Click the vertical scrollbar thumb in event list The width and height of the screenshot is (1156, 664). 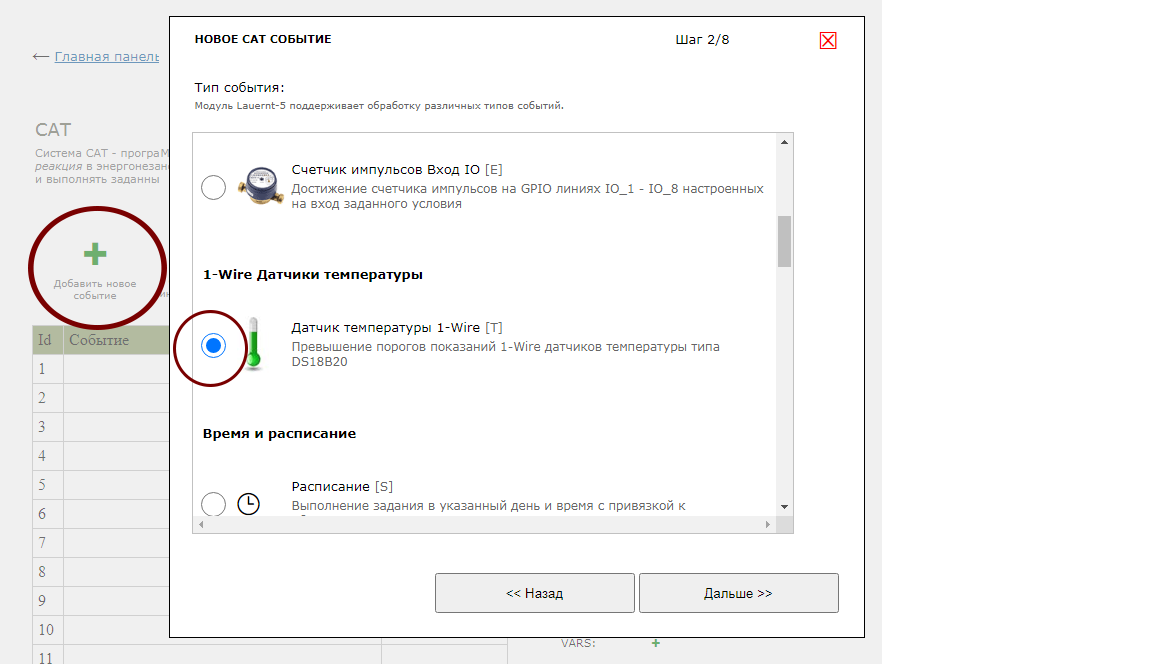(x=784, y=241)
